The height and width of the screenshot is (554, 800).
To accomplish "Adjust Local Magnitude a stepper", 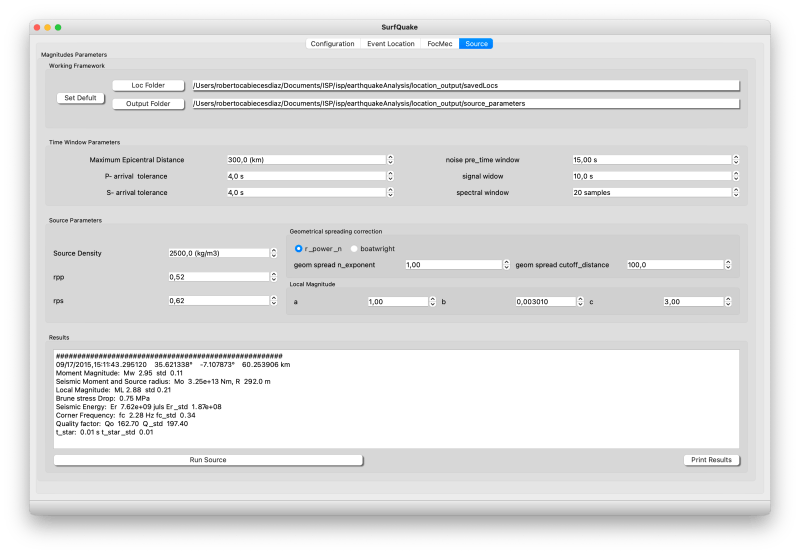I will (433, 301).
